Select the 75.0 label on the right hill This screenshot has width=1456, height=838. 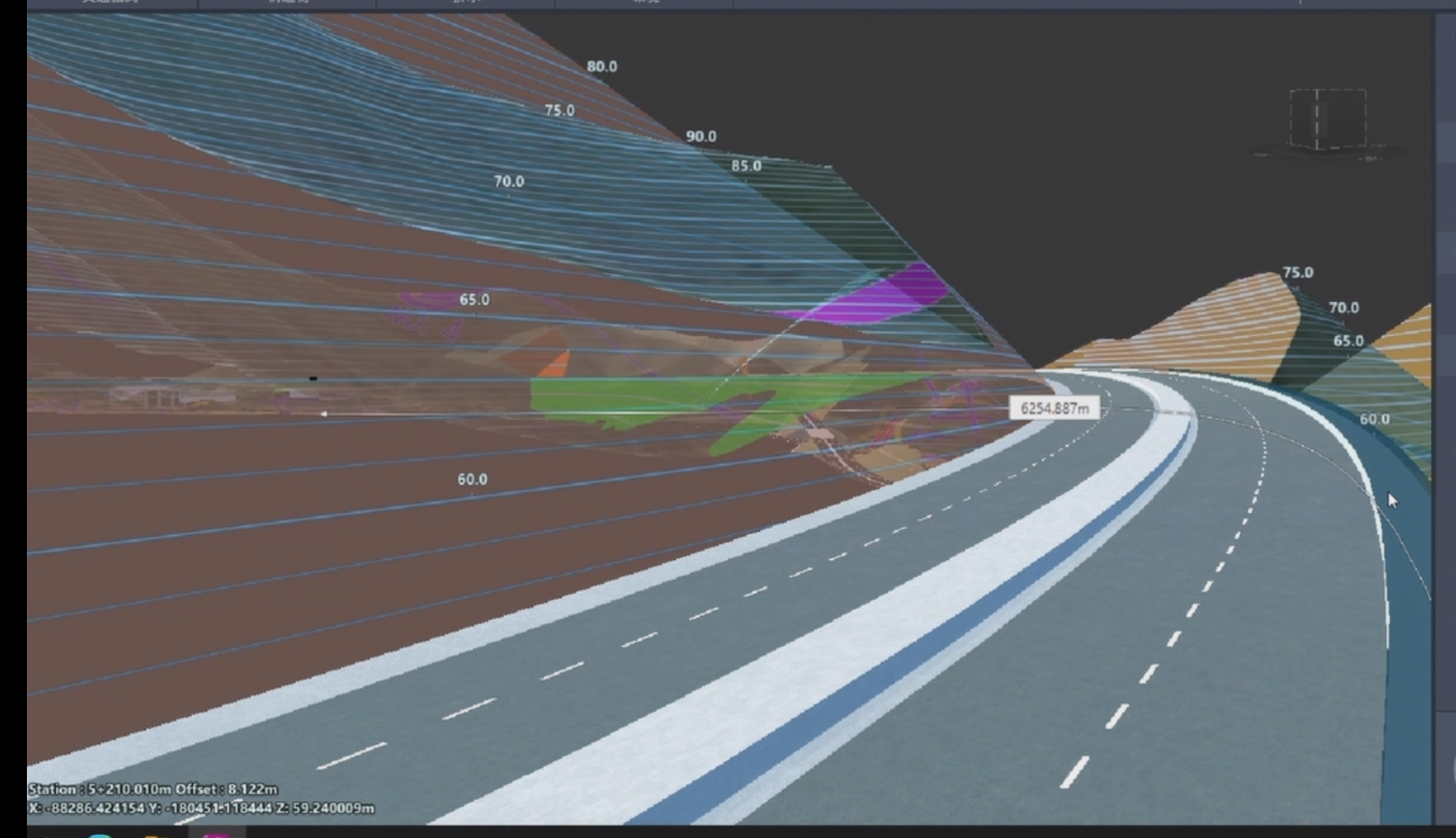(x=1297, y=272)
